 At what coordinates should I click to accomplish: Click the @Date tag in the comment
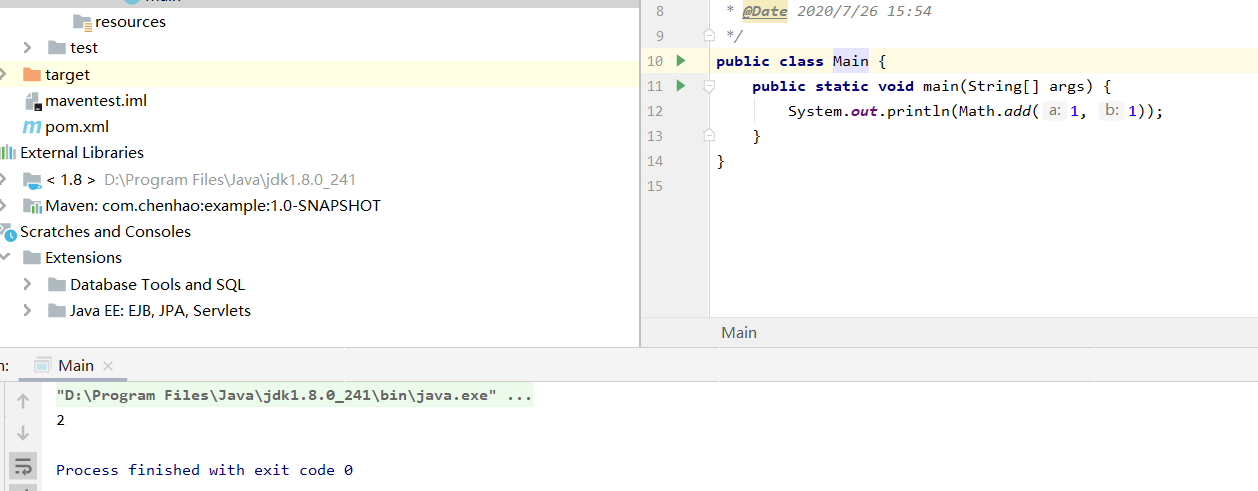(x=765, y=11)
